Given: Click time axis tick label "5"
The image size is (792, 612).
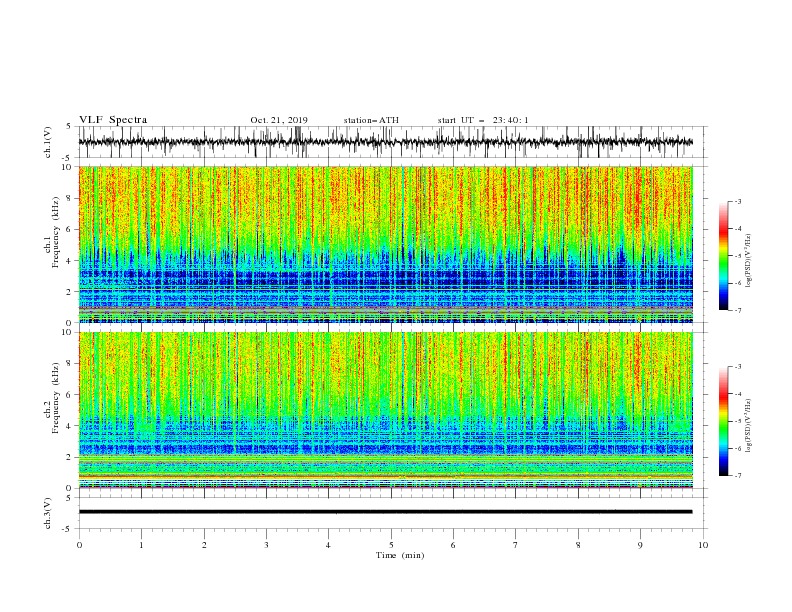Looking at the screenshot, I should click(391, 545).
